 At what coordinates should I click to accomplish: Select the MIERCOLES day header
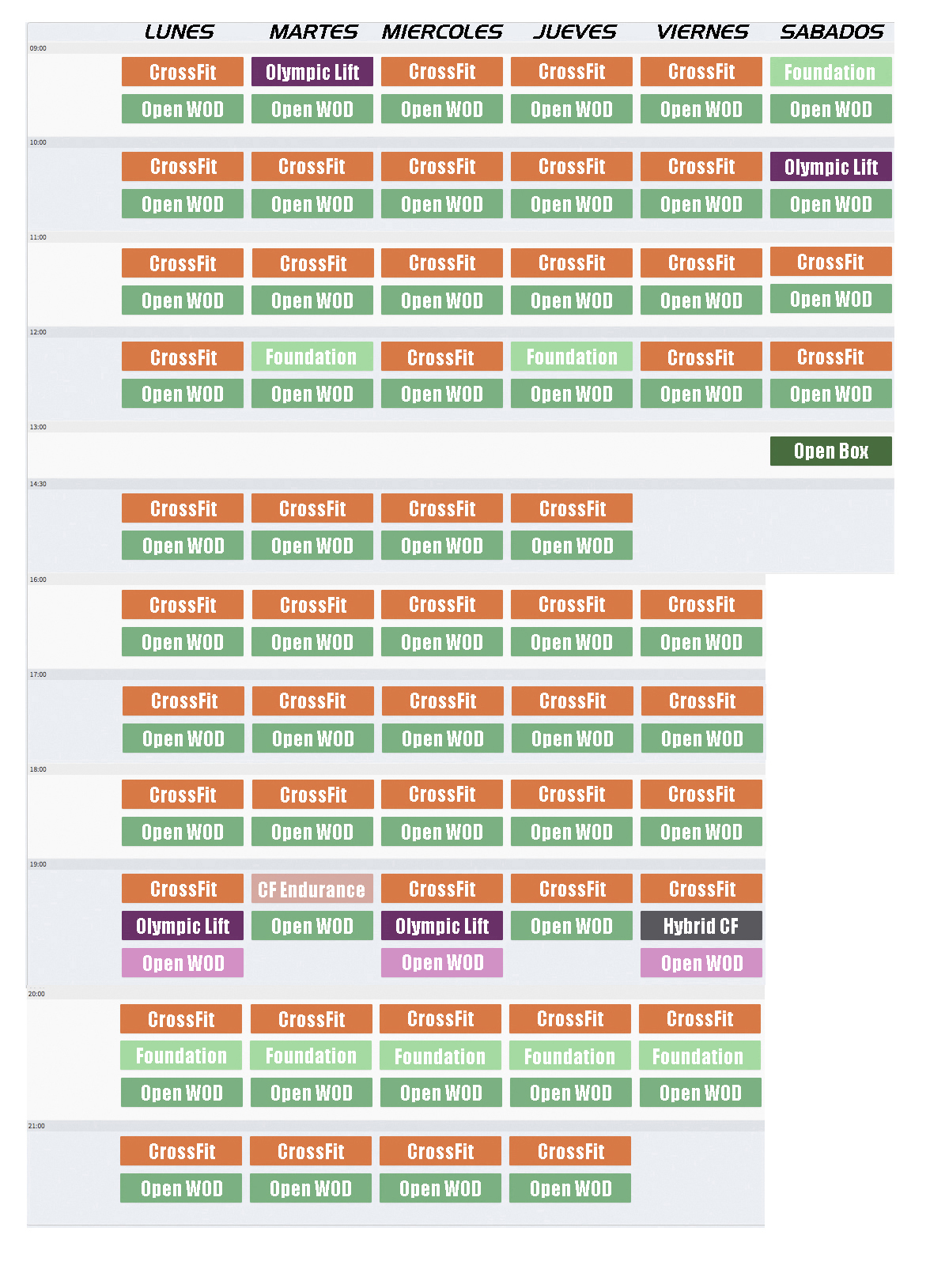pyautogui.click(x=442, y=32)
